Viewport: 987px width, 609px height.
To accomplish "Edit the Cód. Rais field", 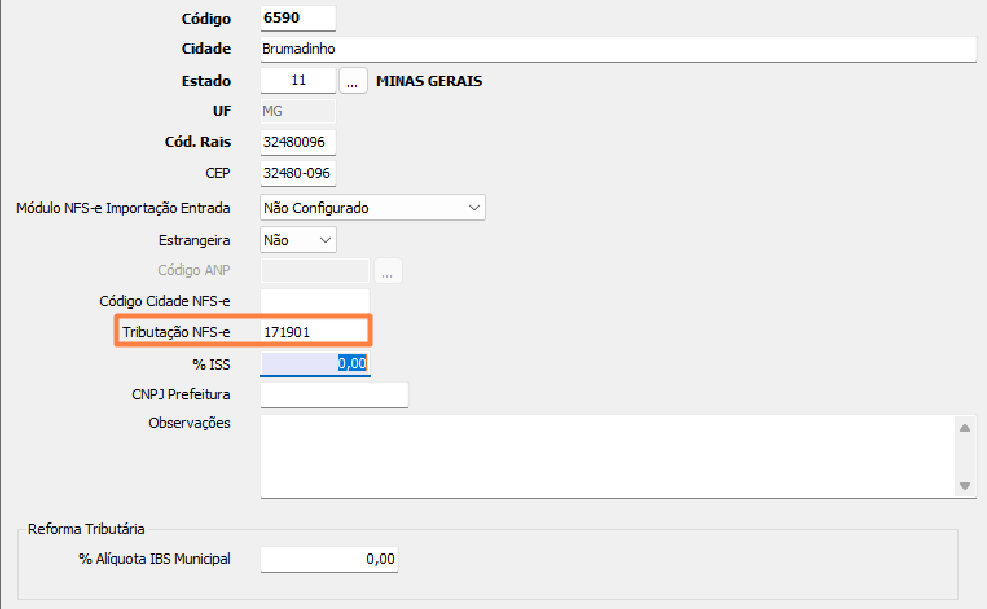I will (298, 142).
